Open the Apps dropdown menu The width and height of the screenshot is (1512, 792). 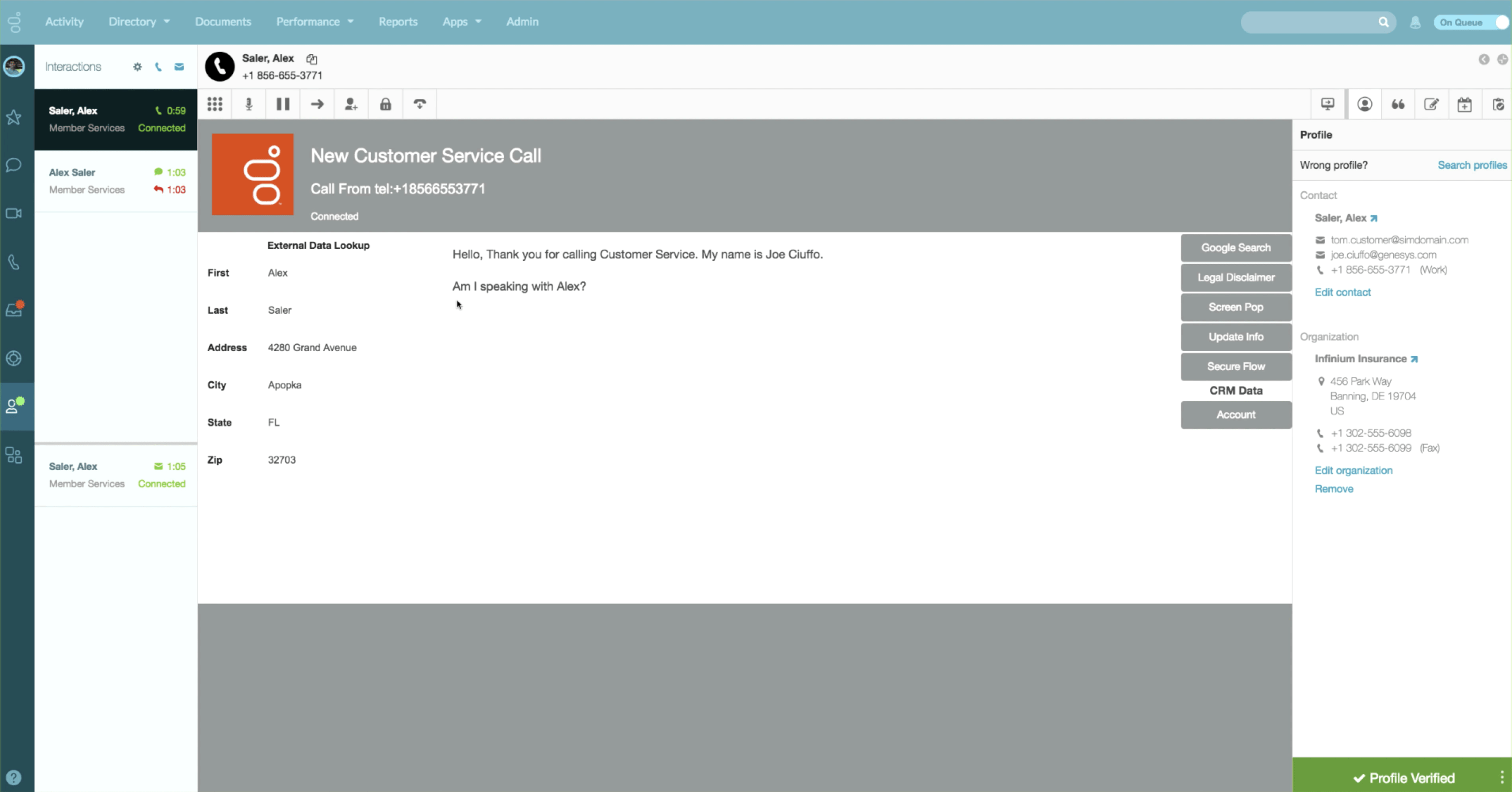pos(461,22)
